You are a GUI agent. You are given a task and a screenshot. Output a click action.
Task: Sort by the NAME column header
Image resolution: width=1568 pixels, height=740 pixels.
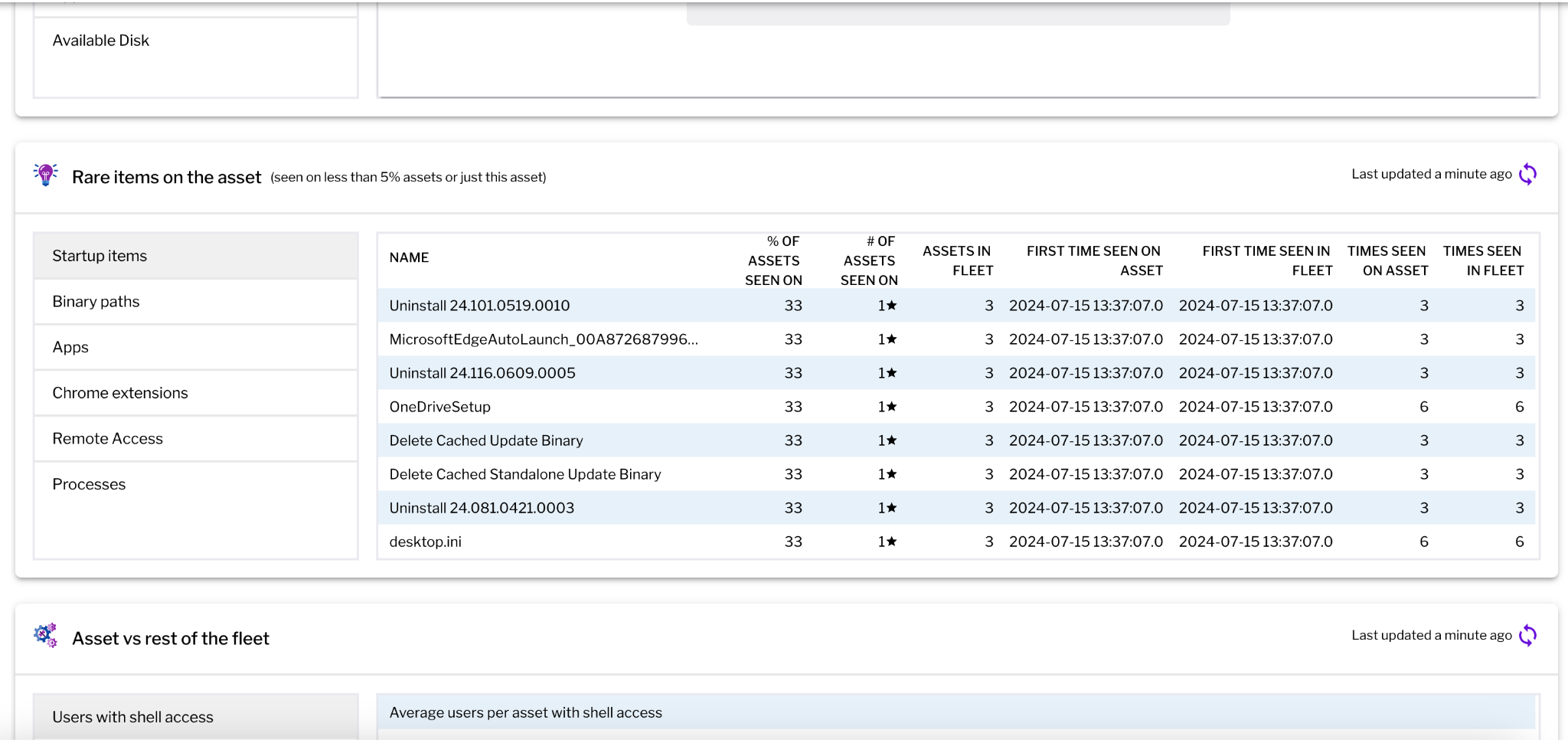tap(409, 257)
